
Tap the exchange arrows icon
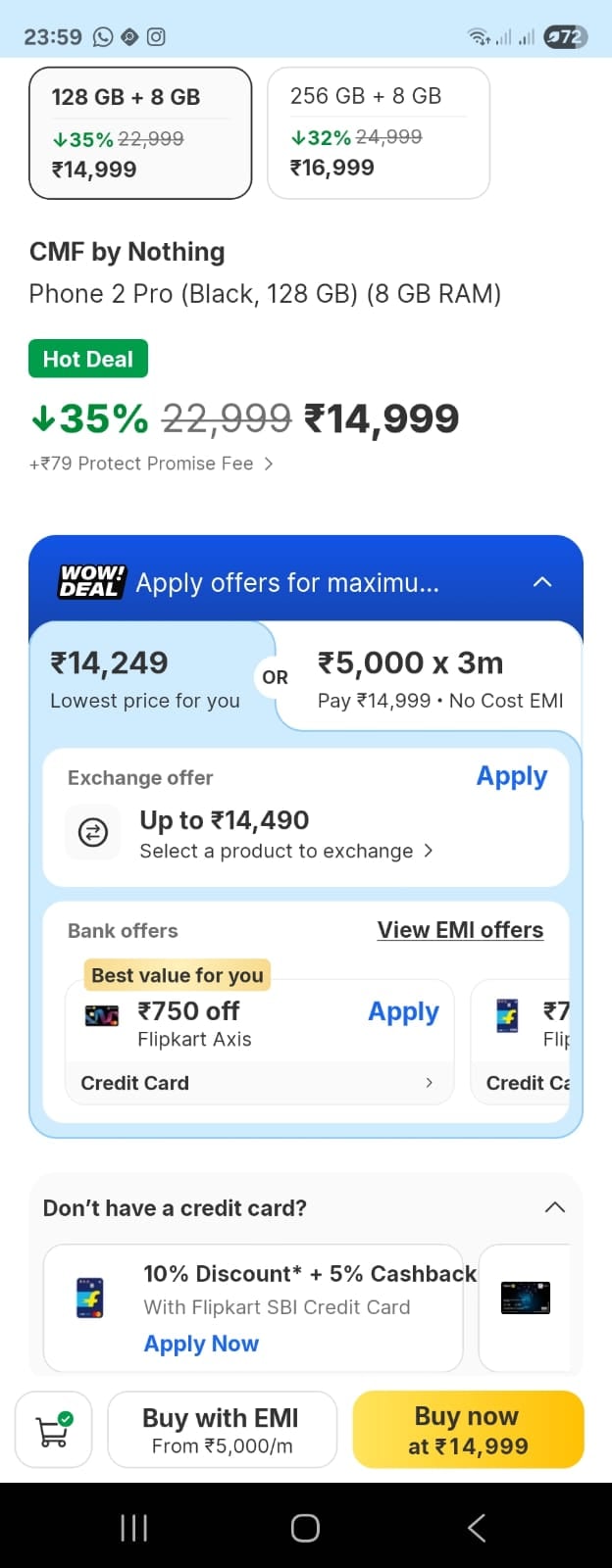93,833
